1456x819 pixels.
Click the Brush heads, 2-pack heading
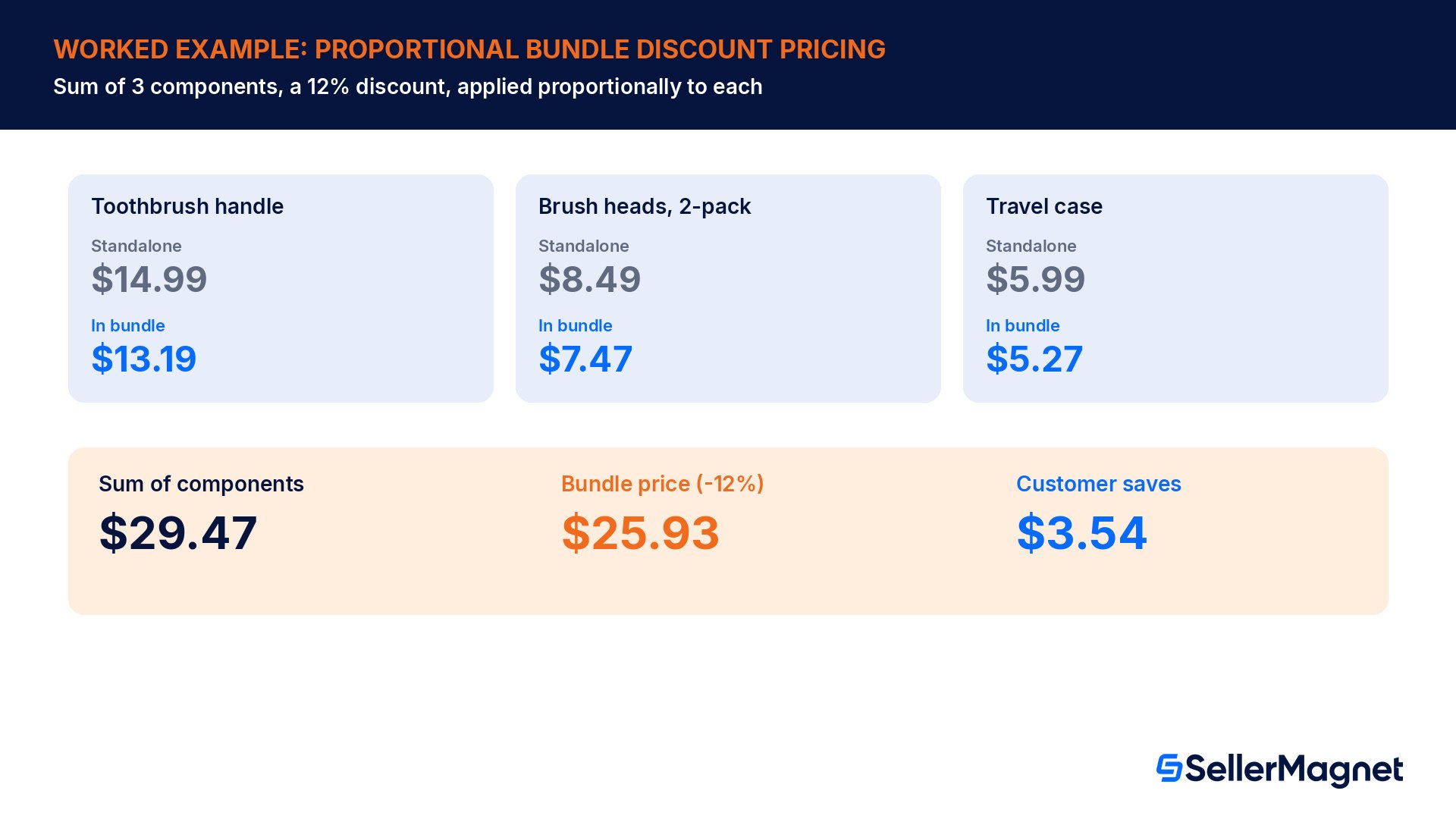click(x=645, y=206)
